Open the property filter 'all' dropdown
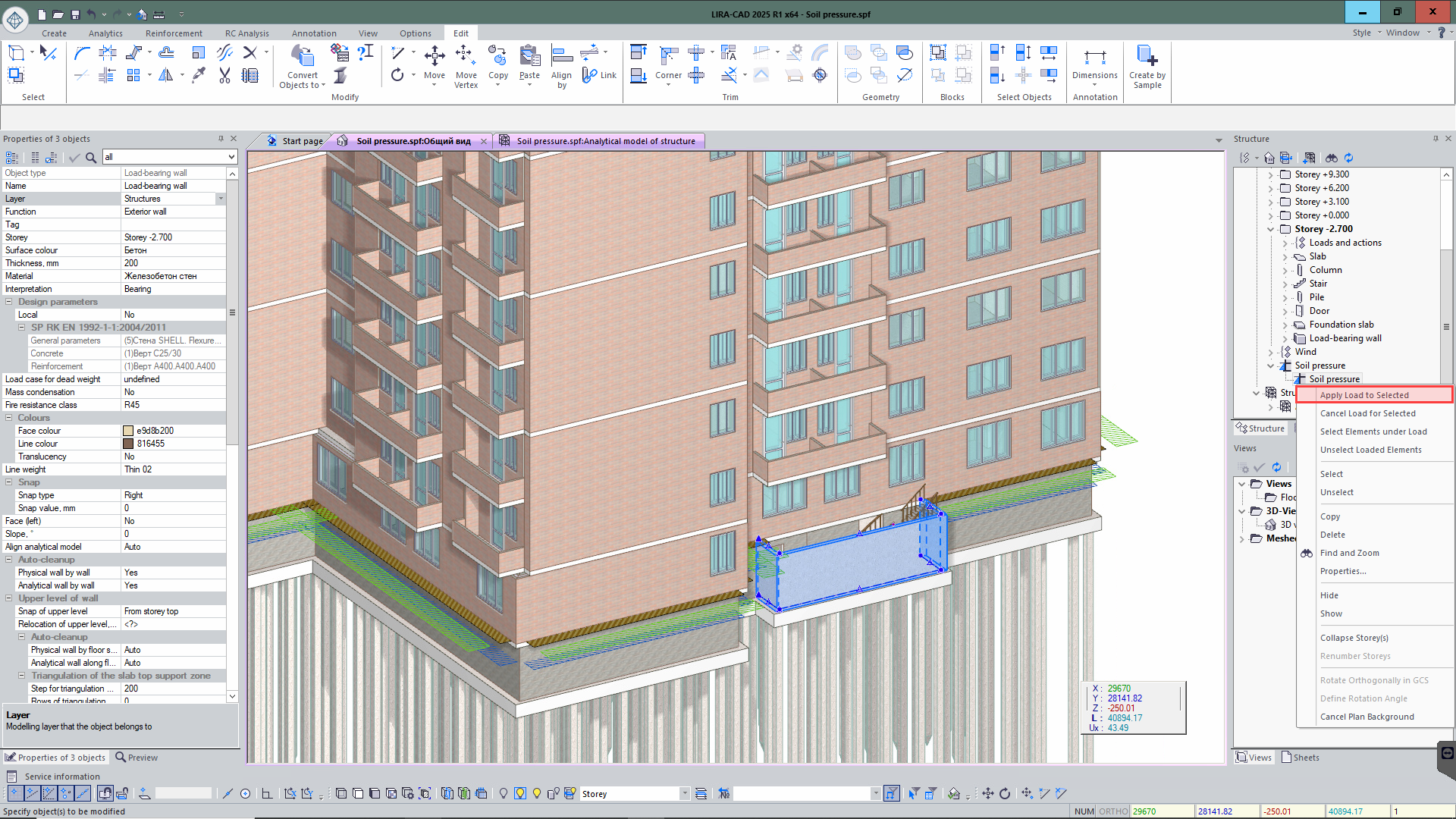 (231, 157)
